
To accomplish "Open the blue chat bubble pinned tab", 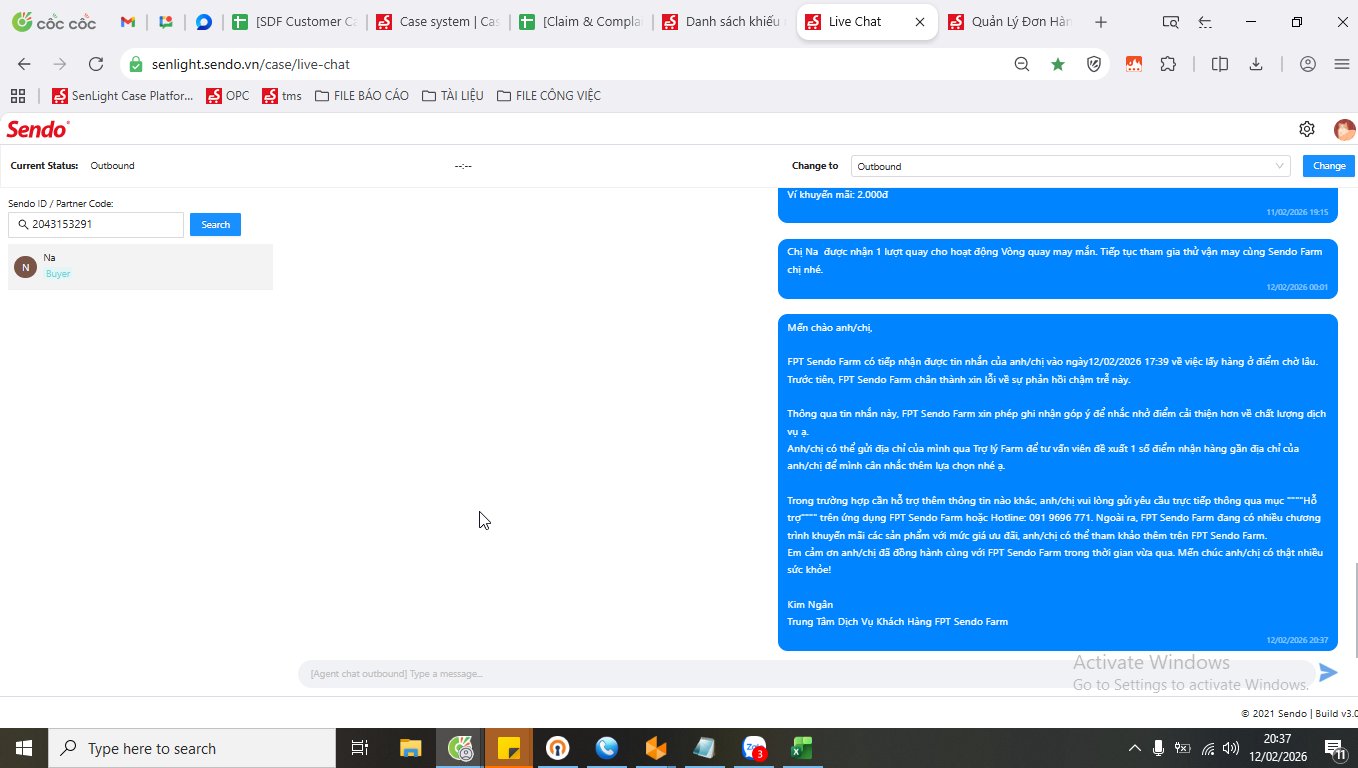I will [x=203, y=22].
